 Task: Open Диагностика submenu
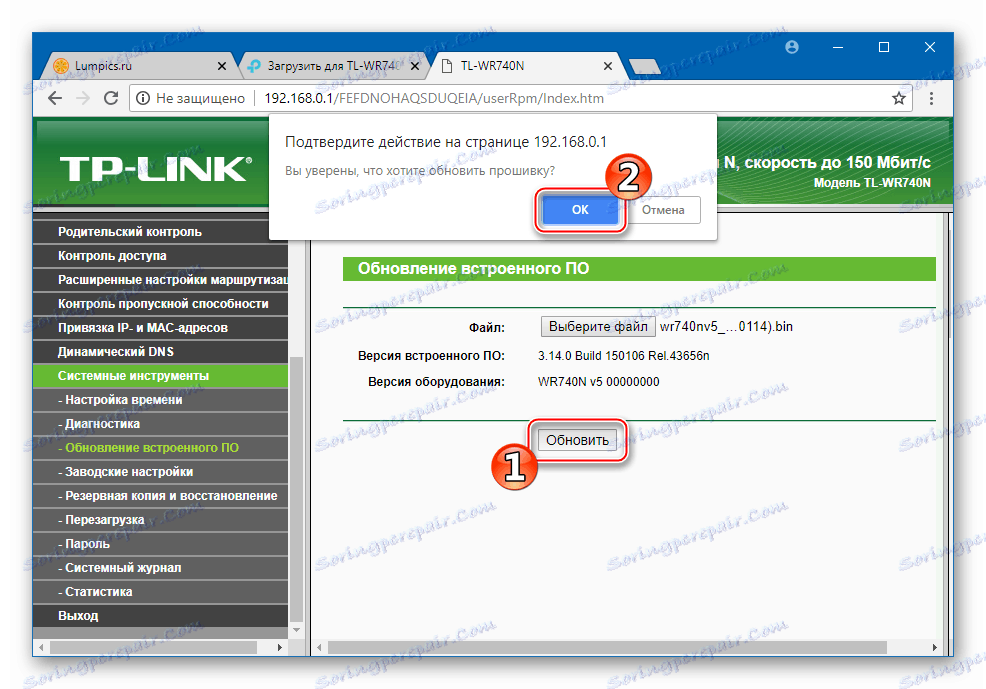click(160, 424)
